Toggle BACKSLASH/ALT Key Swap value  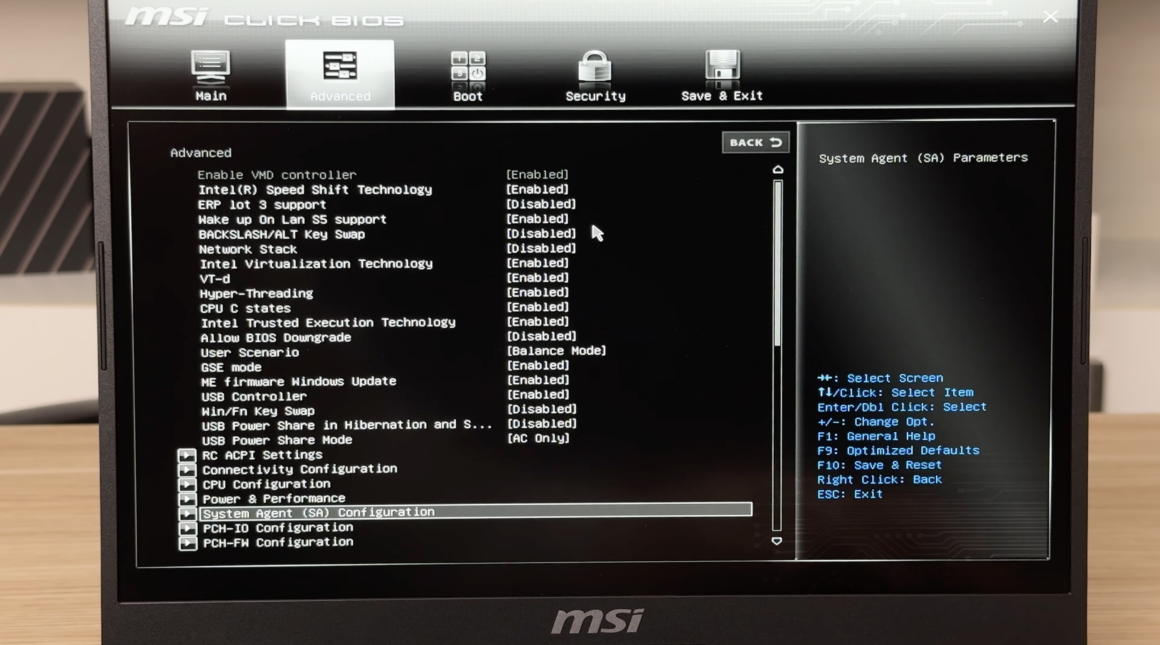(x=541, y=234)
